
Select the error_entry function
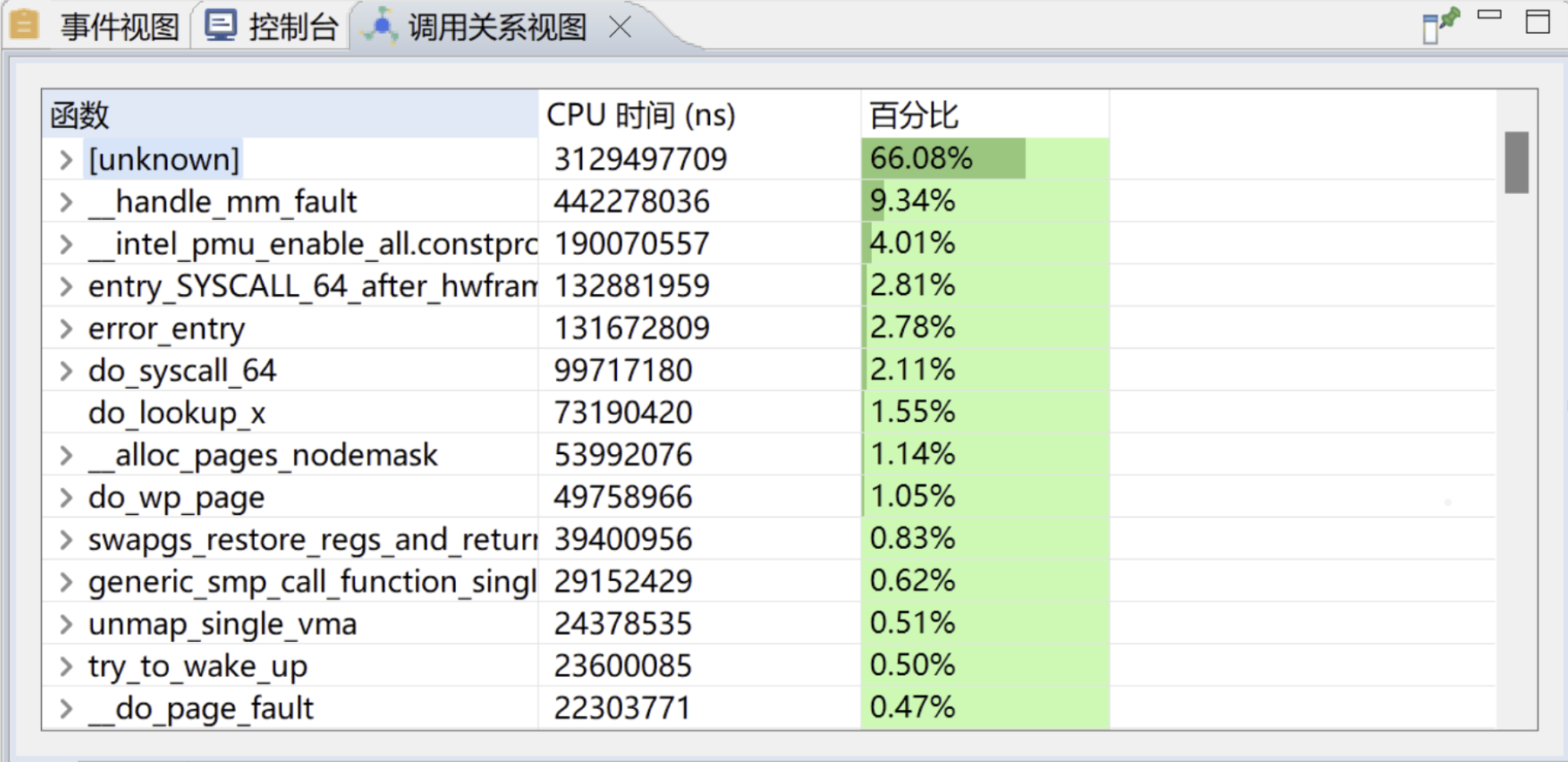tap(166, 329)
